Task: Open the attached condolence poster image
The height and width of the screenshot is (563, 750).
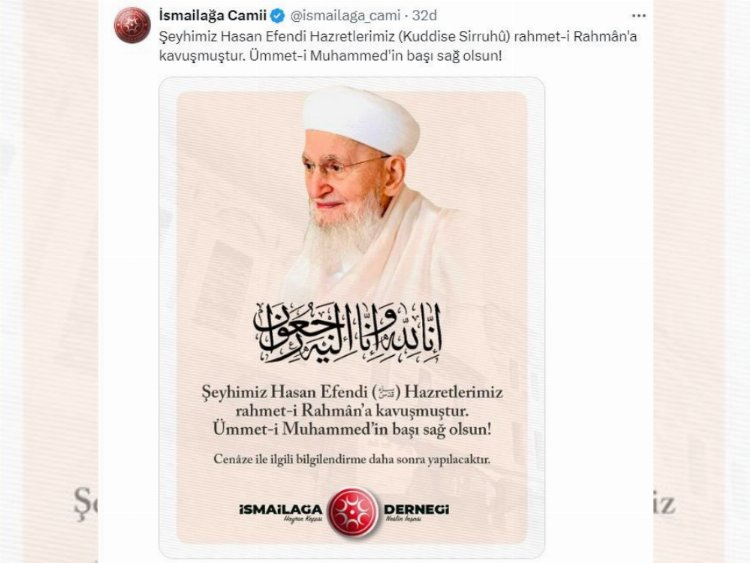Action: tap(352, 318)
